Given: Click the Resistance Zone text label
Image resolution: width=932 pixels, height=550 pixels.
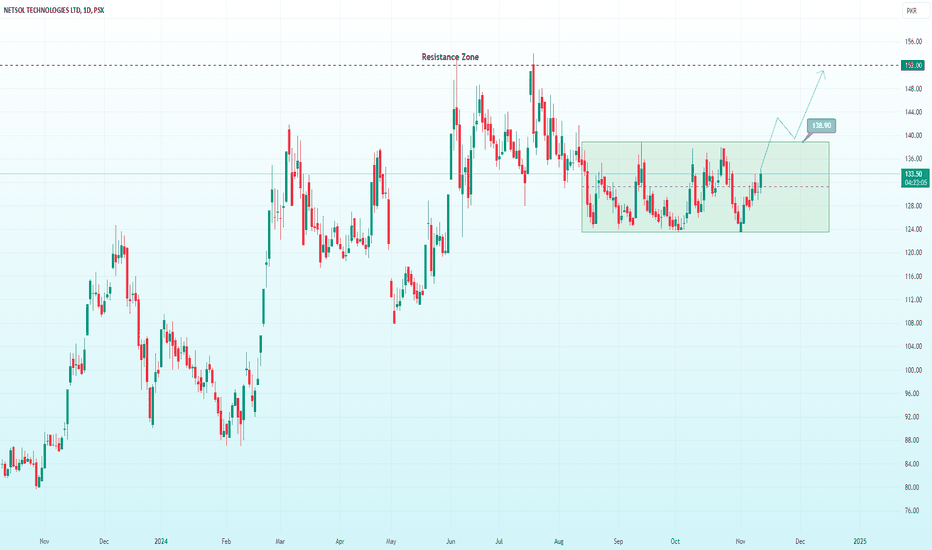Looking at the screenshot, I should [450, 57].
